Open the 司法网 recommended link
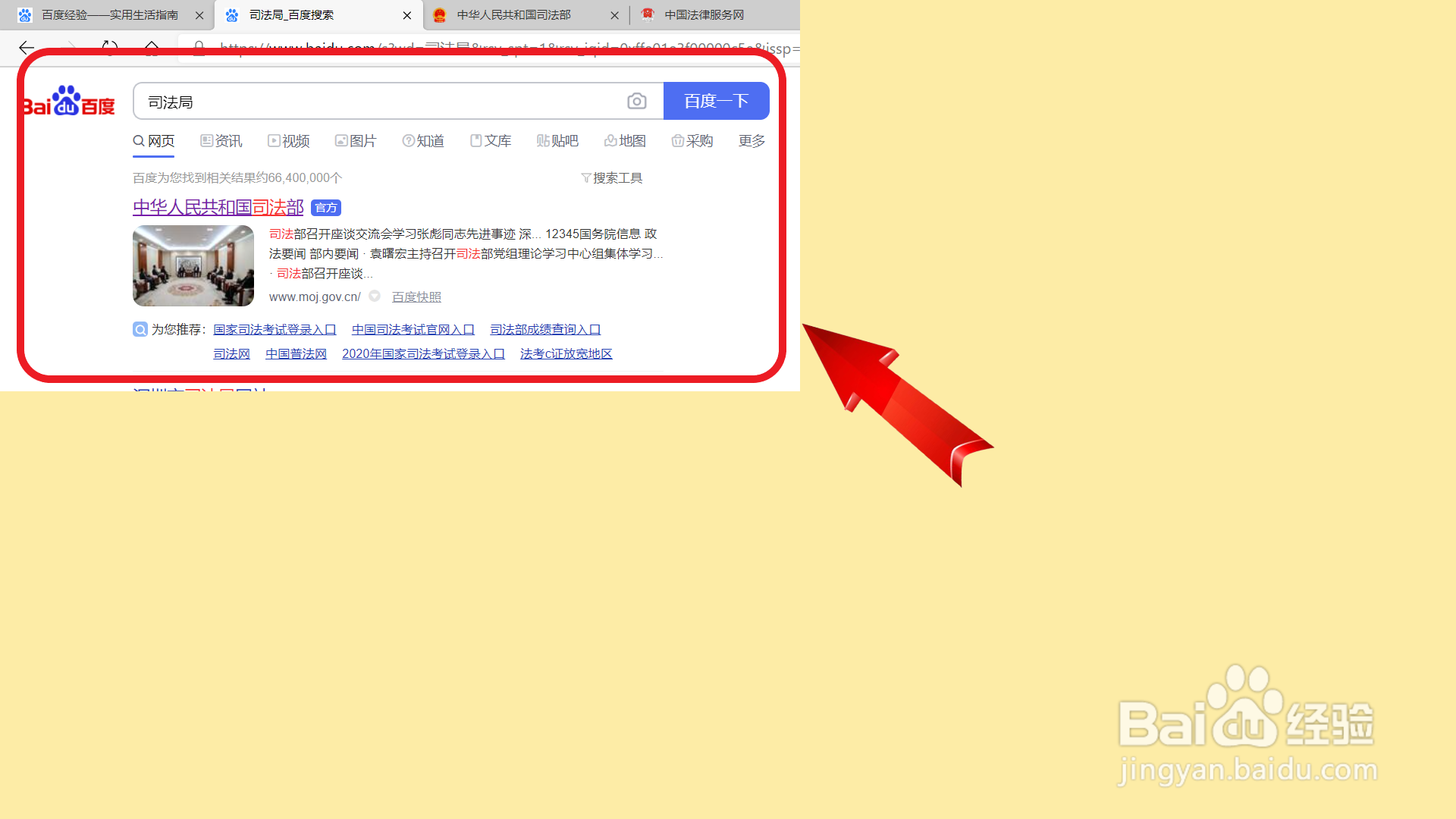Image resolution: width=1456 pixels, height=819 pixels. (x=231, y=354)
